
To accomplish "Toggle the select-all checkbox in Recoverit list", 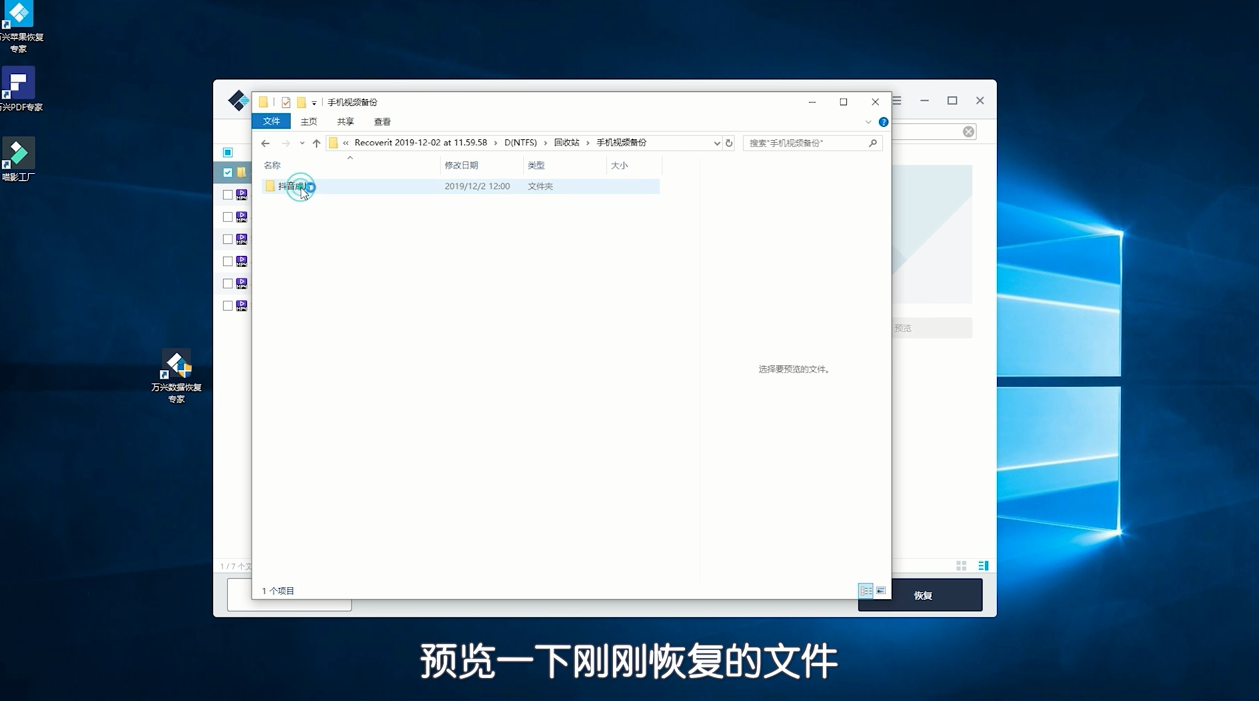I will tap(228, 152).
